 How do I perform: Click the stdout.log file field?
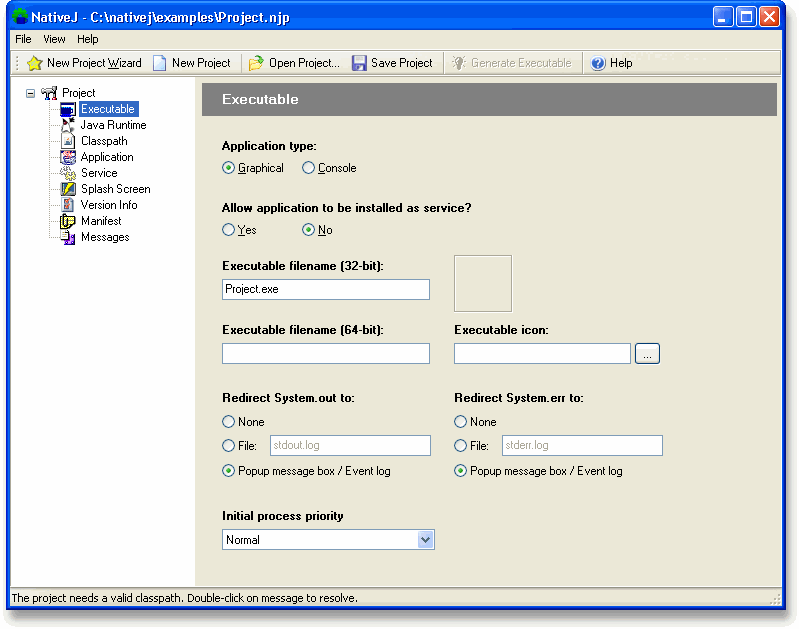coord(350,445)
